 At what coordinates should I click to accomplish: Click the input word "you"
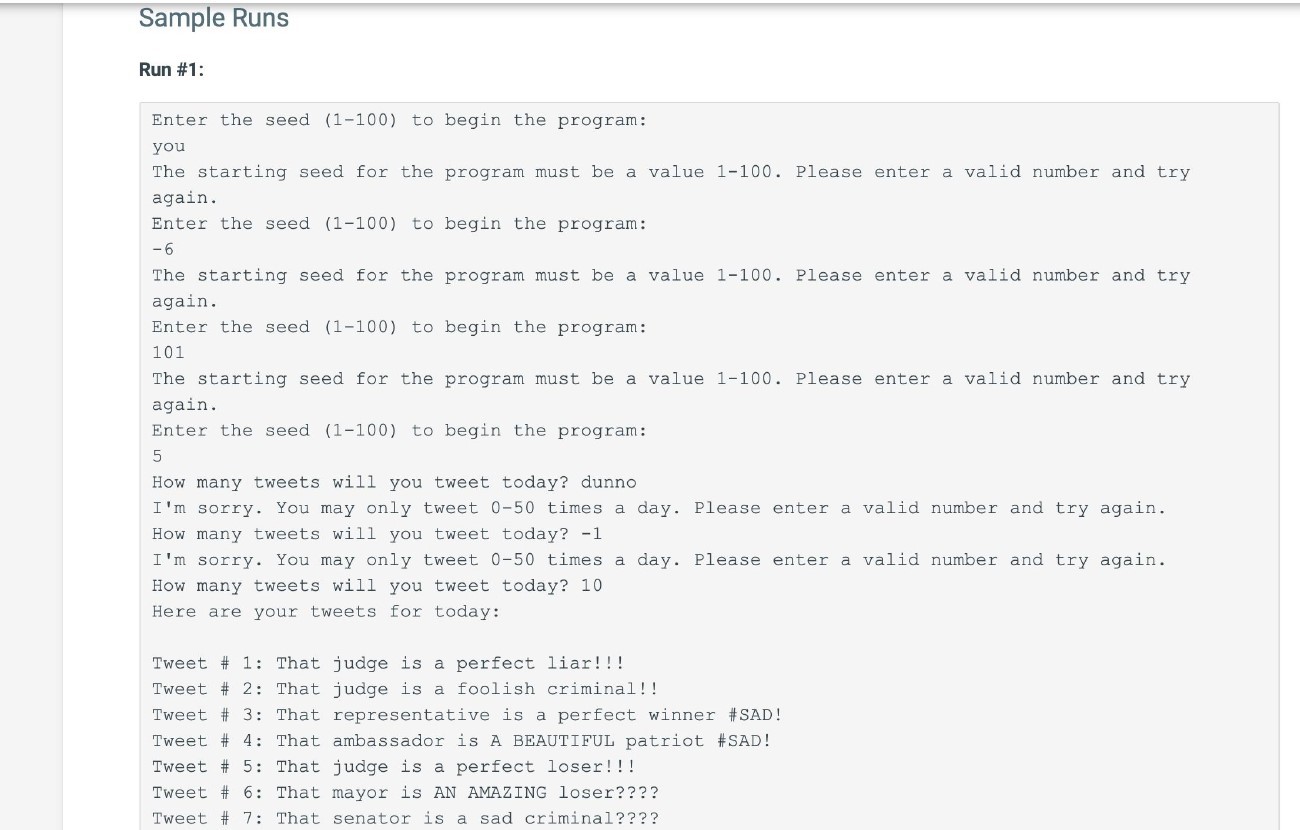(x=168, y=146)
